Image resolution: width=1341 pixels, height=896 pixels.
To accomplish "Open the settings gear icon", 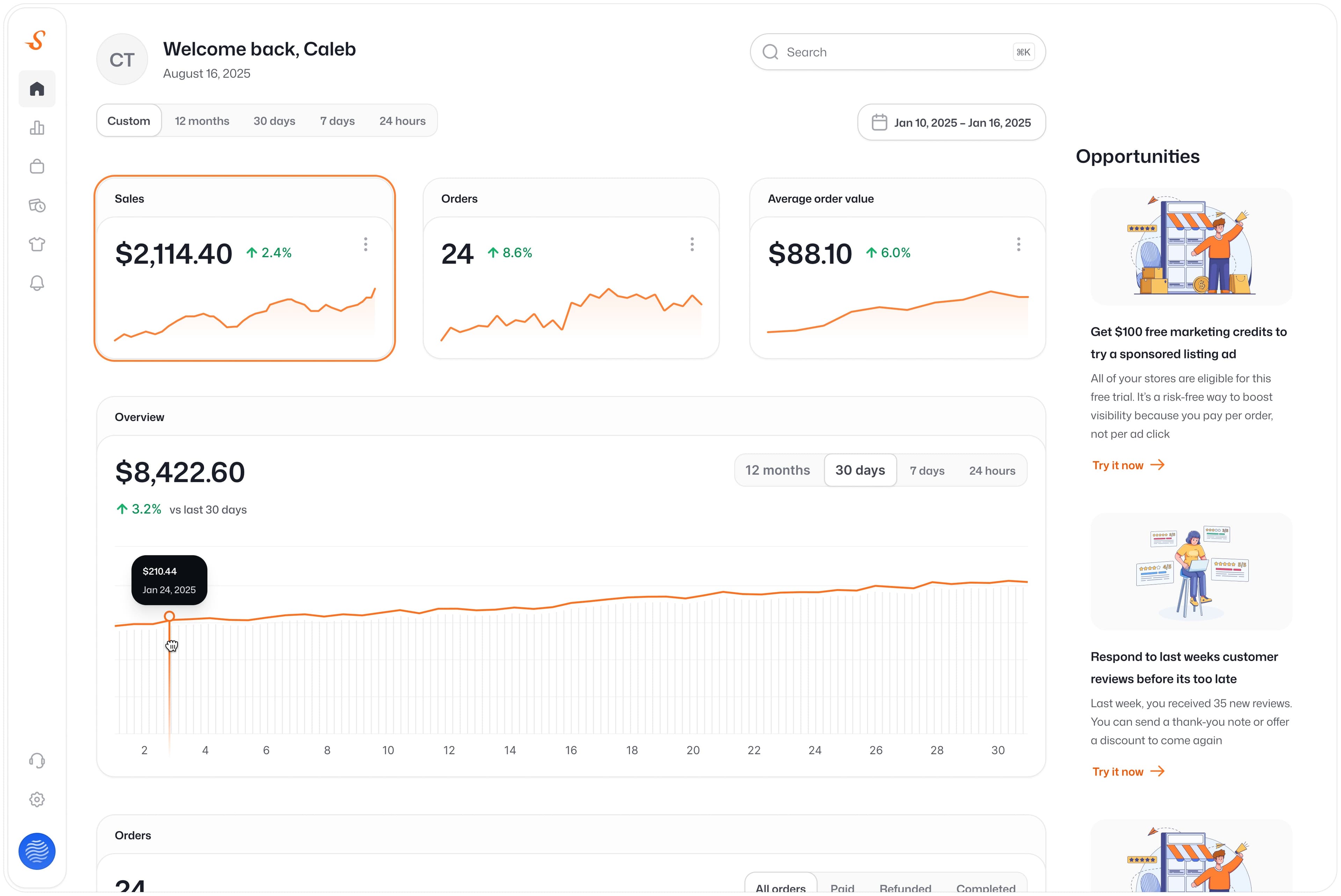I will click(37, 799).
